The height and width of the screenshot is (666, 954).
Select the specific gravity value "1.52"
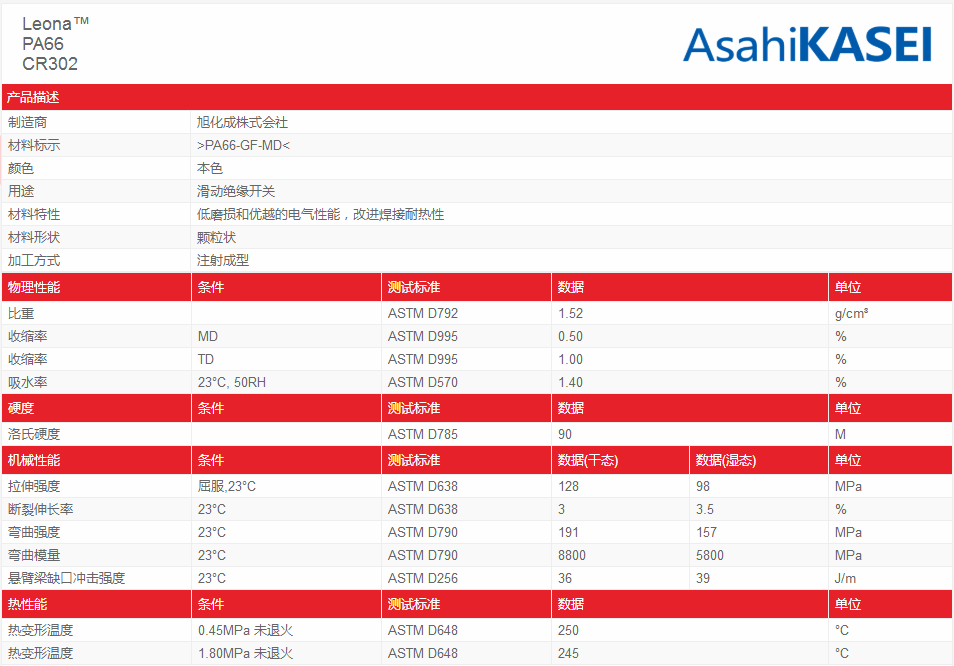(x=571, y=313)
